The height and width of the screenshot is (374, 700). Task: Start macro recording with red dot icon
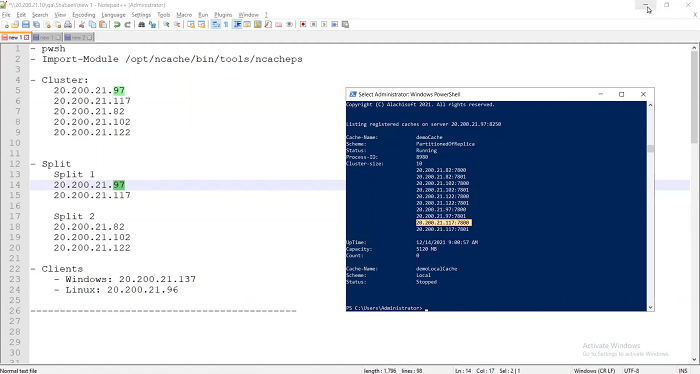pos(303,25)
